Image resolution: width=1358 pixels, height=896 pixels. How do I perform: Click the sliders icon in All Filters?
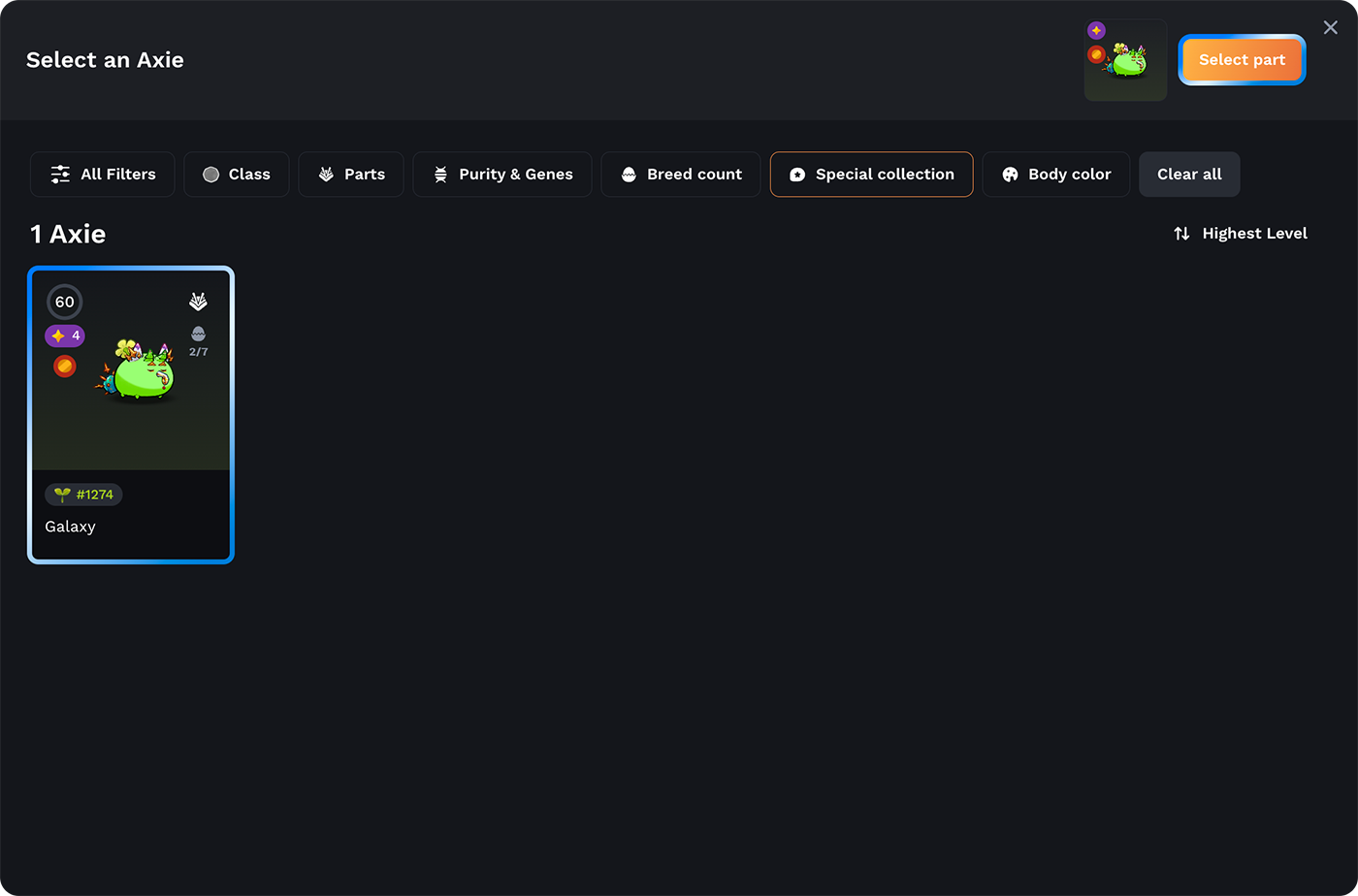(60, 175)
